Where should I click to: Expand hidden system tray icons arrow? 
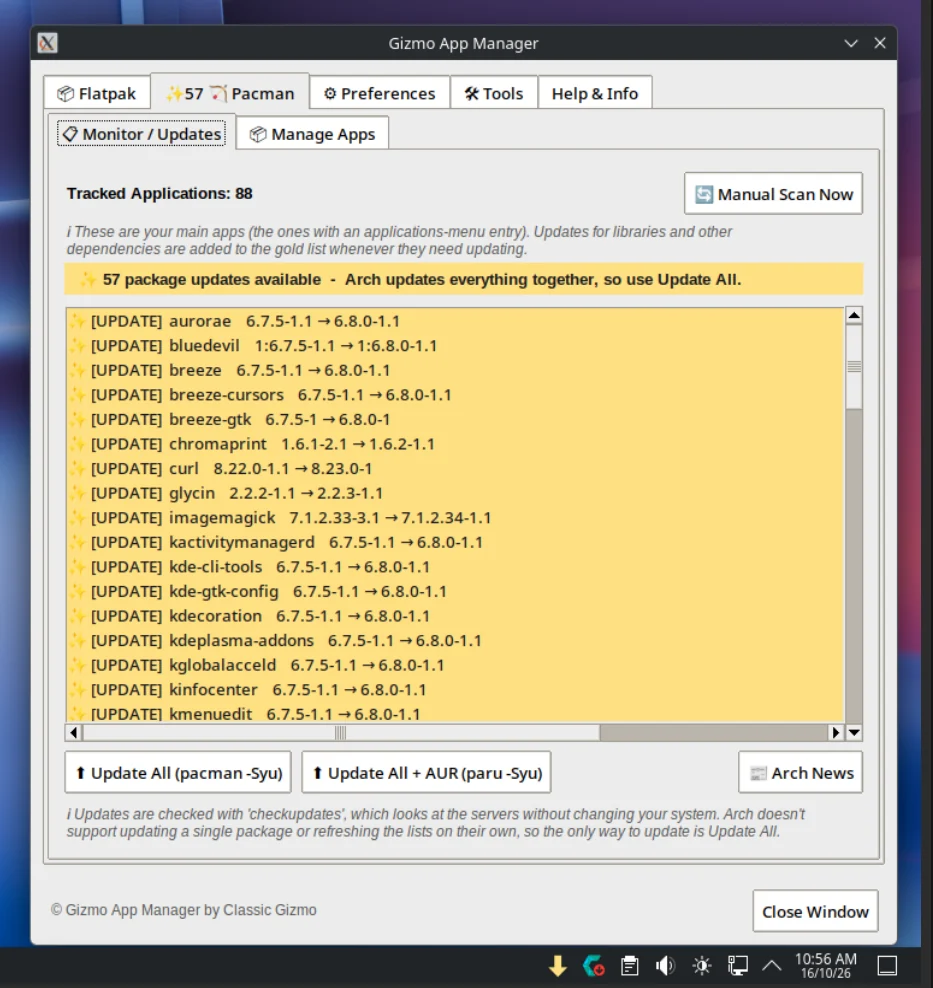point(772,965)
